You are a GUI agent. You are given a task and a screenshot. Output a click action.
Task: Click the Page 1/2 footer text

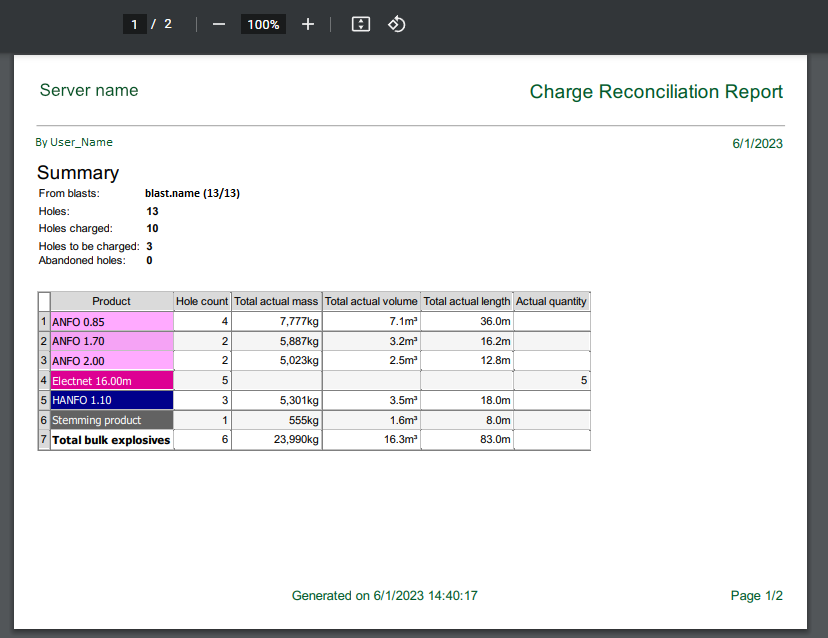[756, 596]
